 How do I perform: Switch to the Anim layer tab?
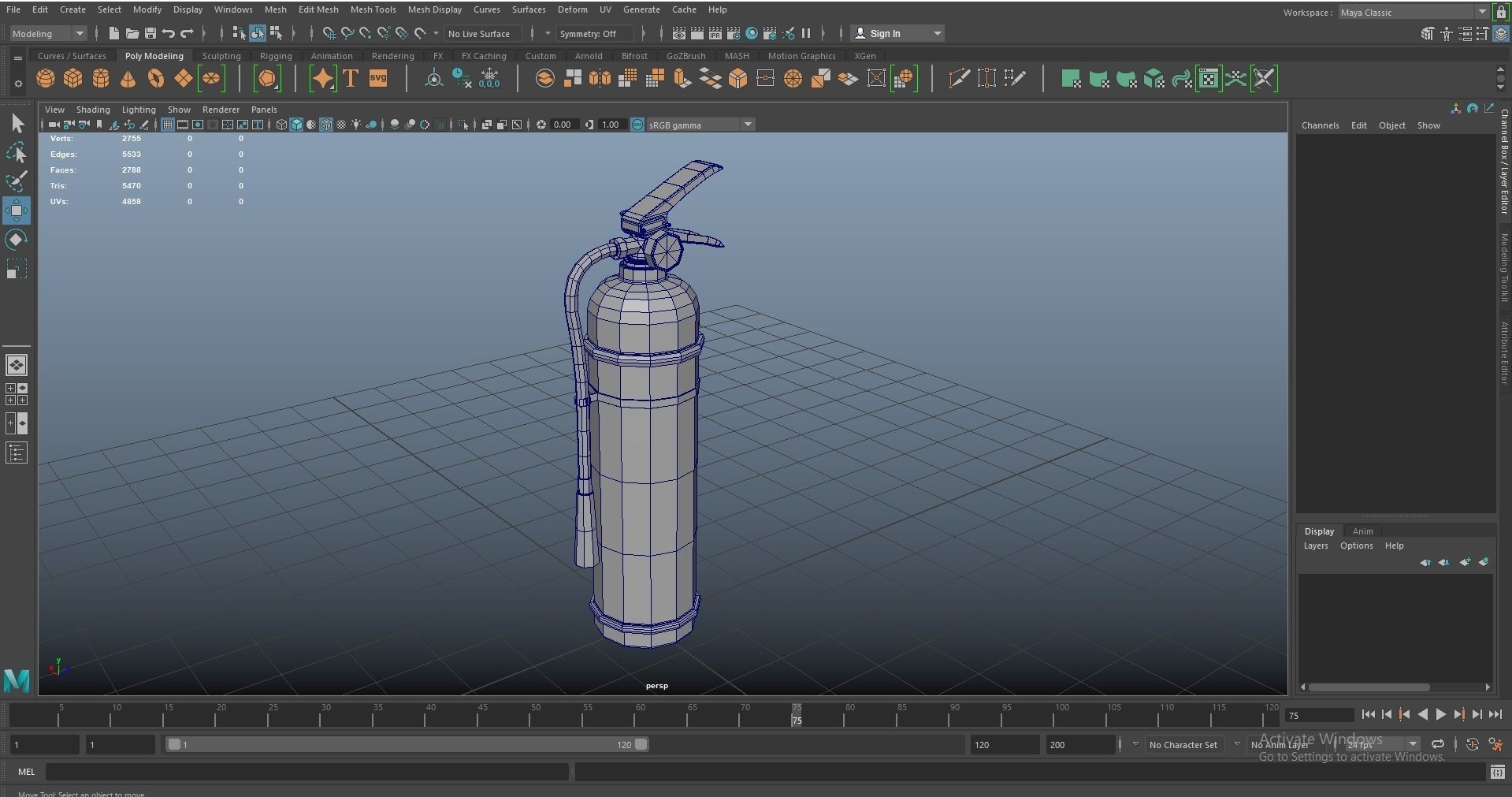point(1362,531)
